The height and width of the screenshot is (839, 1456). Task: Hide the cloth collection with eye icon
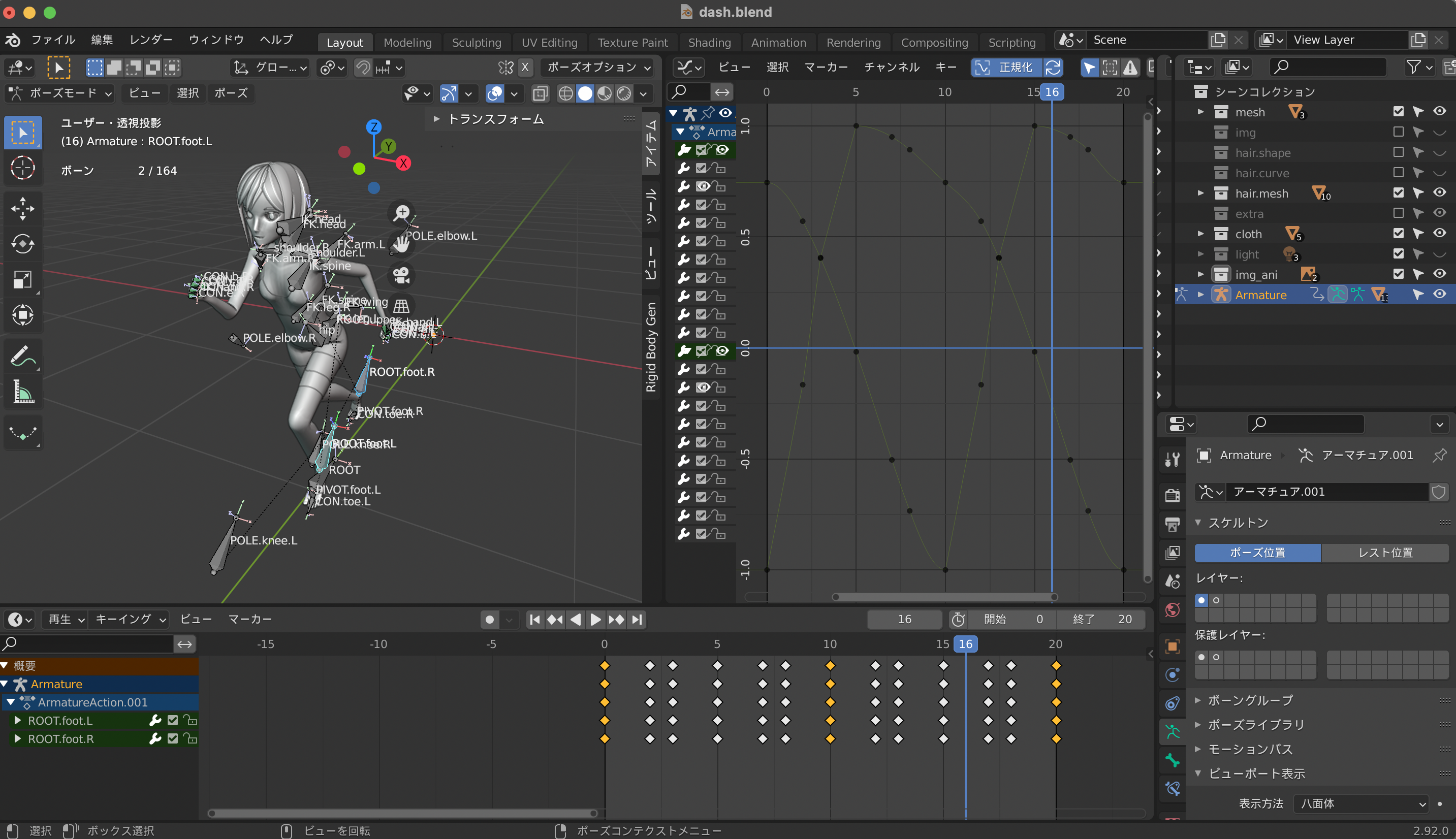[x=1439, y=234]
